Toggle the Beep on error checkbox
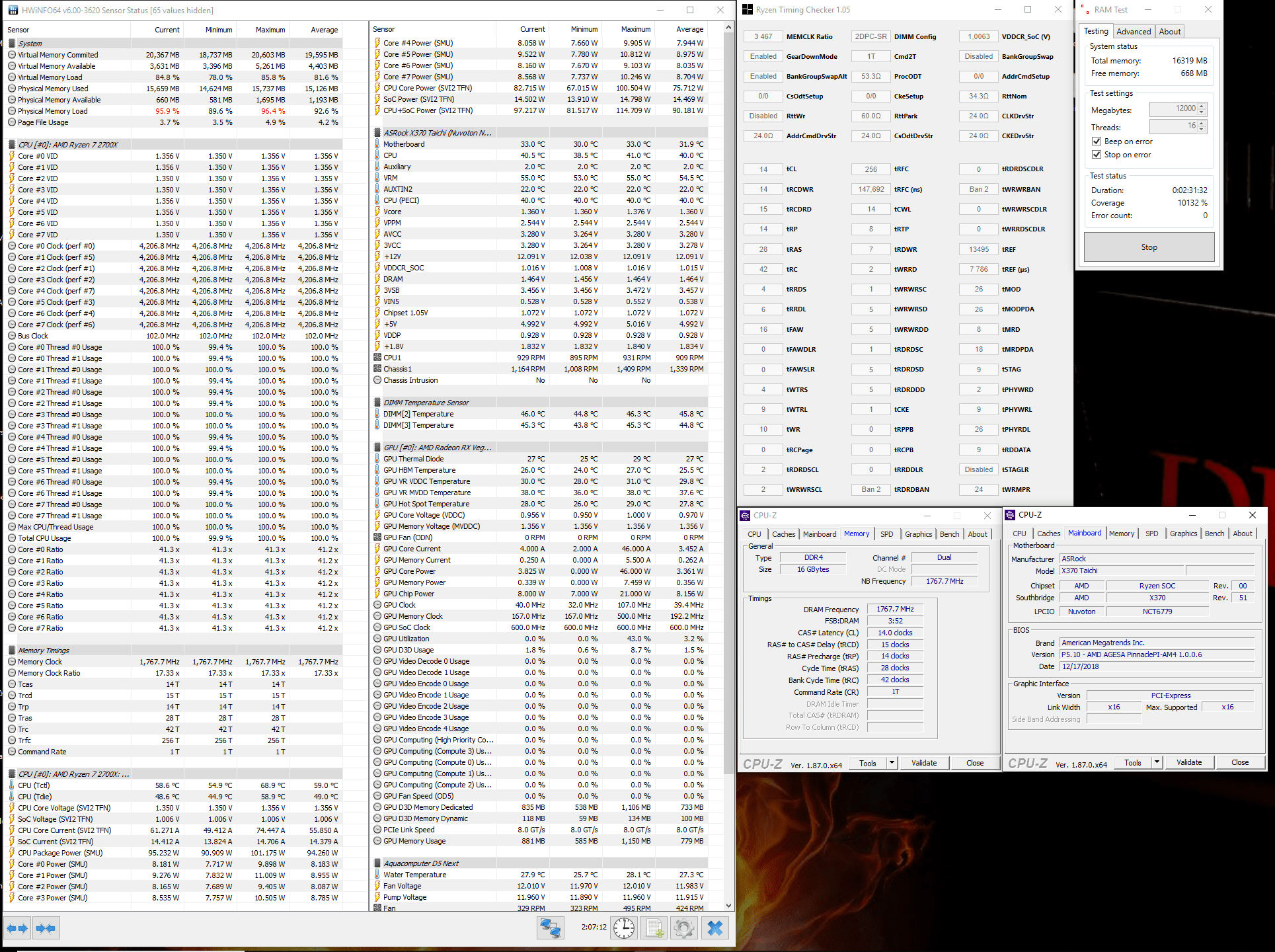Image resolution: width=1275 pixels, height=952 pixels. (1097, 141)
